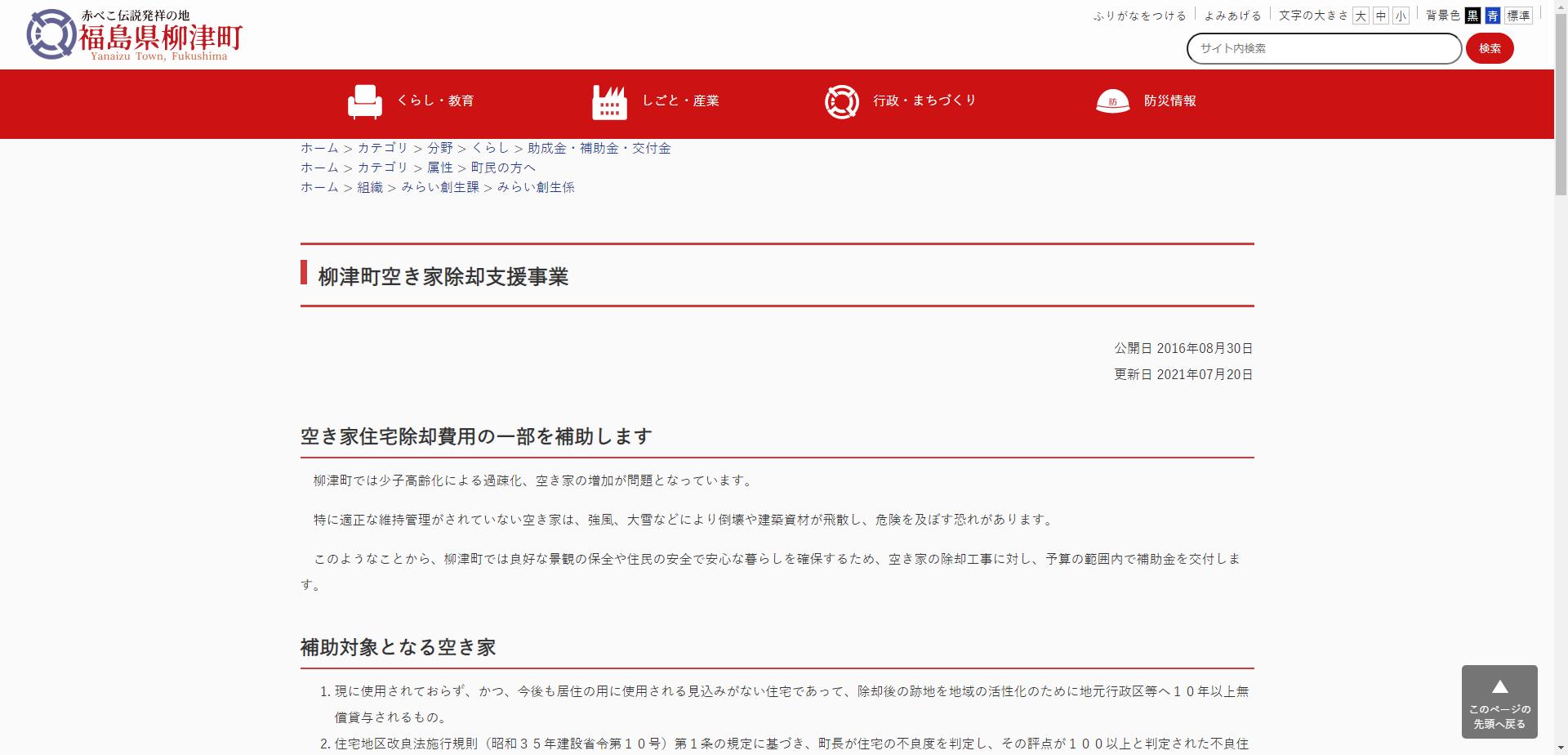Click heading 補助対象となる空き家

[398, 647]
